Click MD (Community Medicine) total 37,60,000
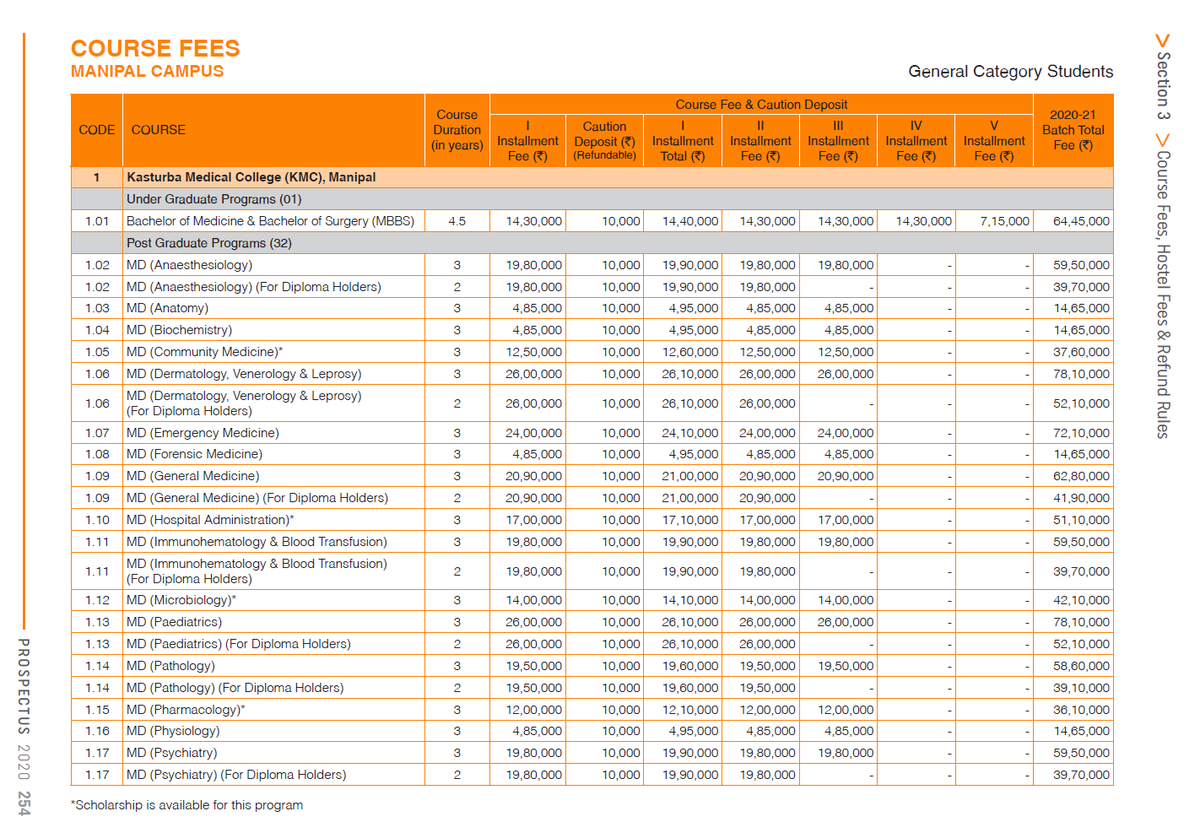The image size is (1200, 833). [1081, 352]
